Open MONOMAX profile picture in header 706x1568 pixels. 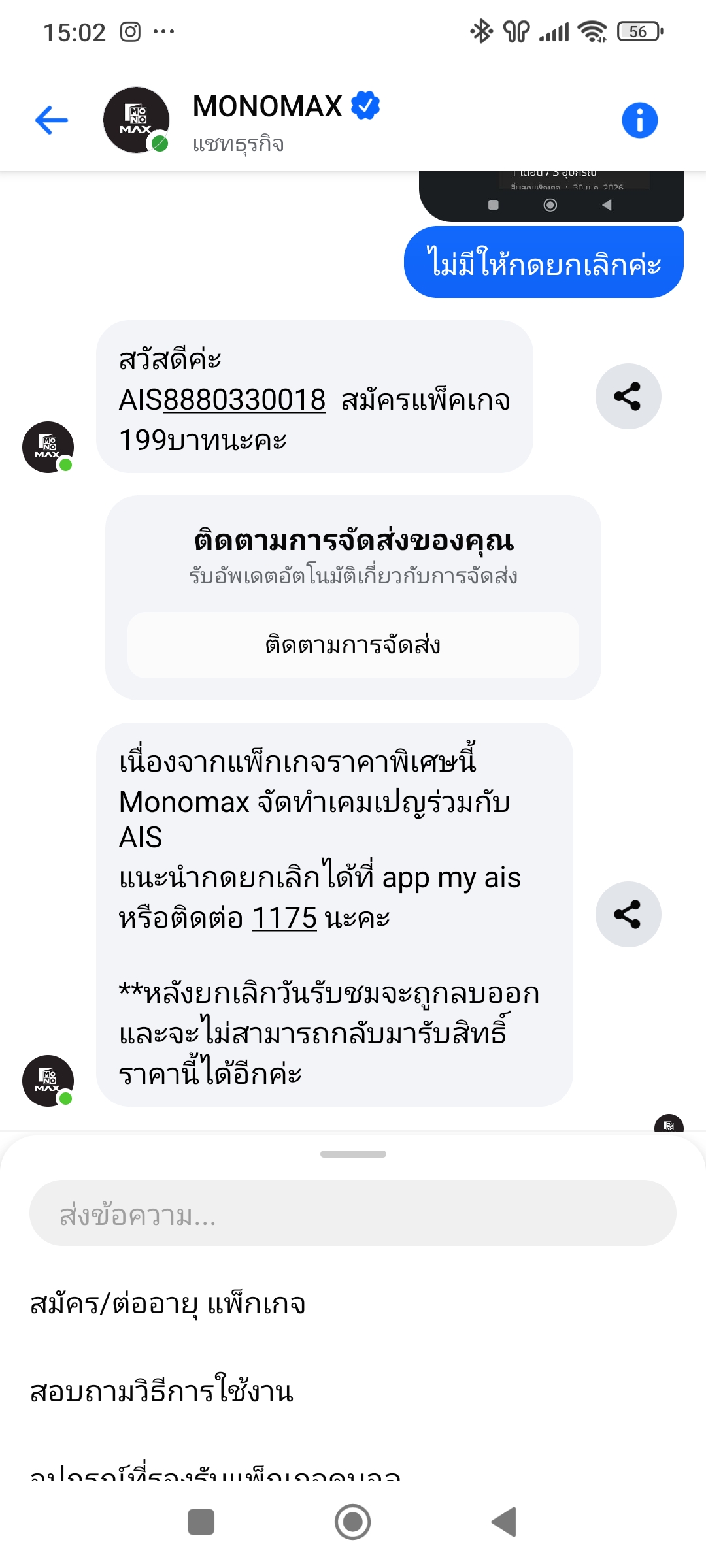(136, 120)
